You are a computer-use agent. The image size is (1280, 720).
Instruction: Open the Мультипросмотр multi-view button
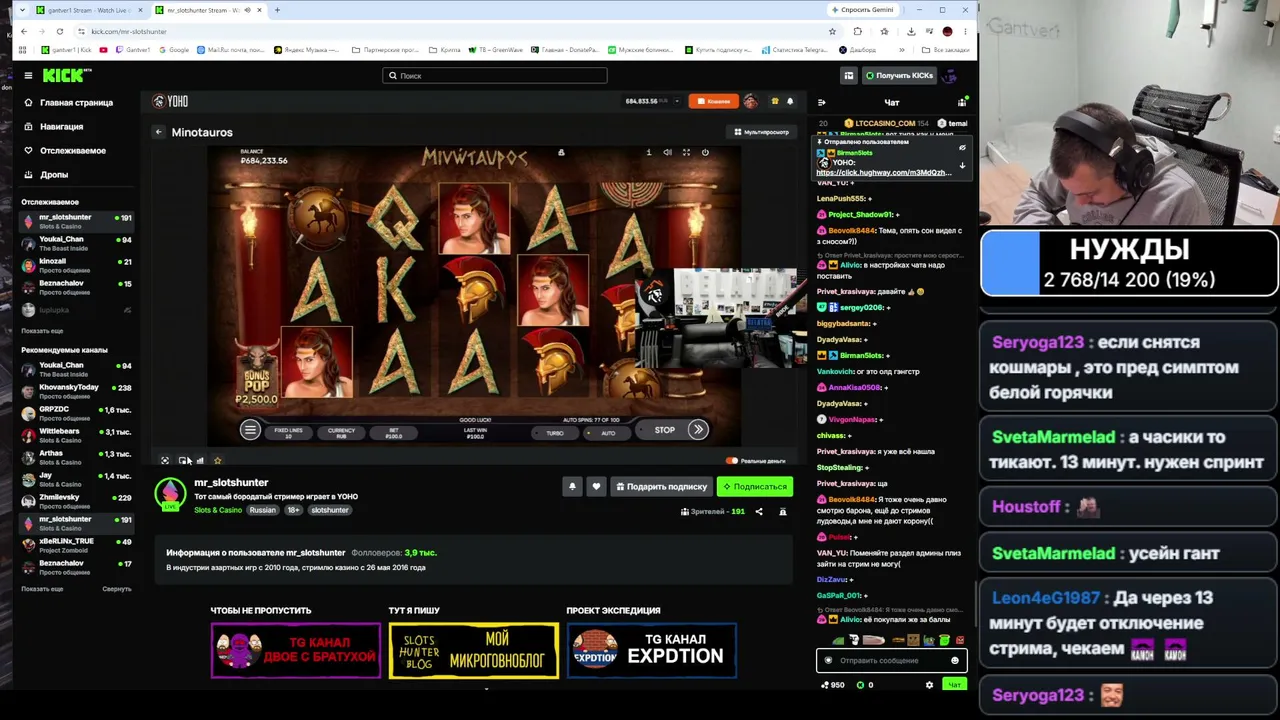click(762, 132)
